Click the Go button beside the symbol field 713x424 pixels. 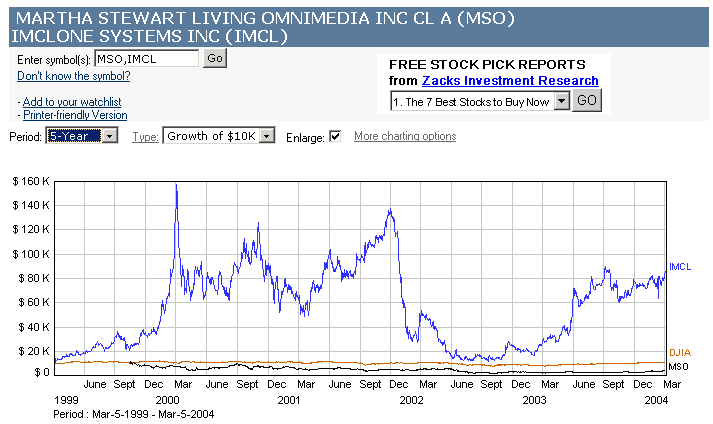click(215, 58)
